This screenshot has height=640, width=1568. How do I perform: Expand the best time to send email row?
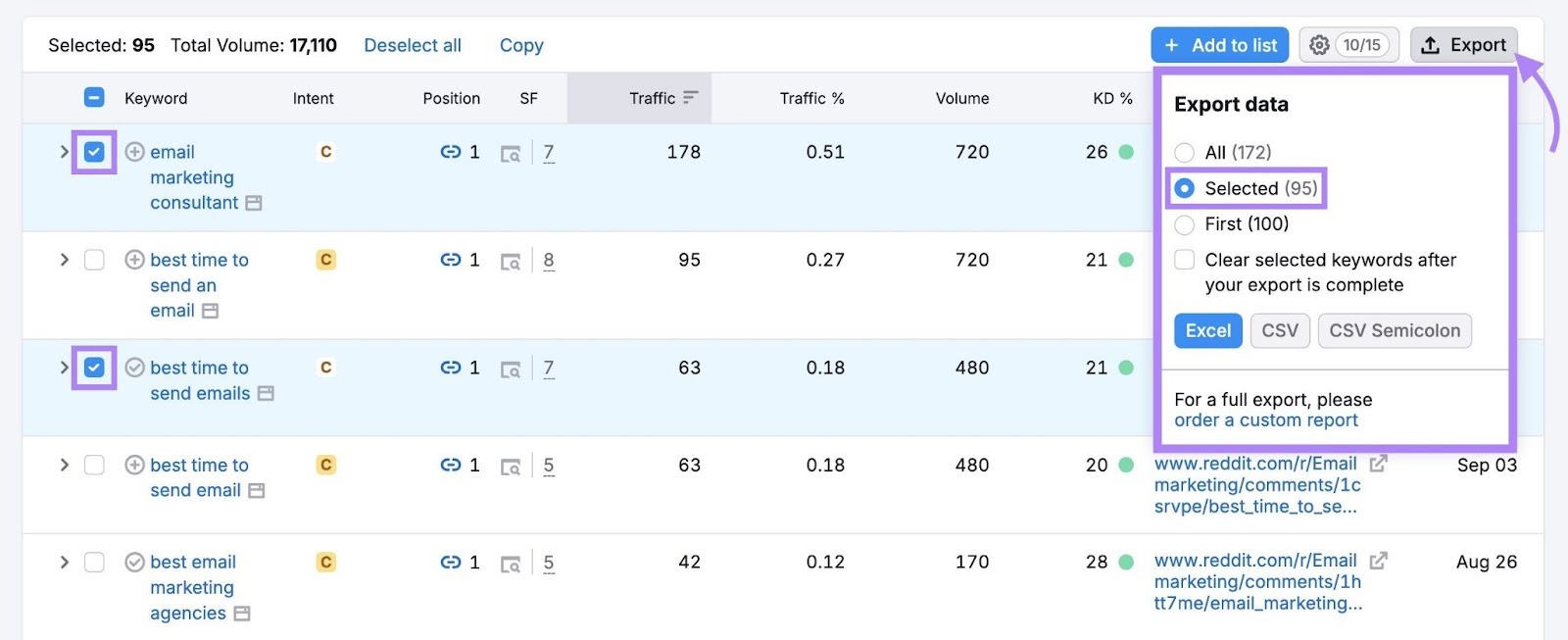tap(65, 465)
